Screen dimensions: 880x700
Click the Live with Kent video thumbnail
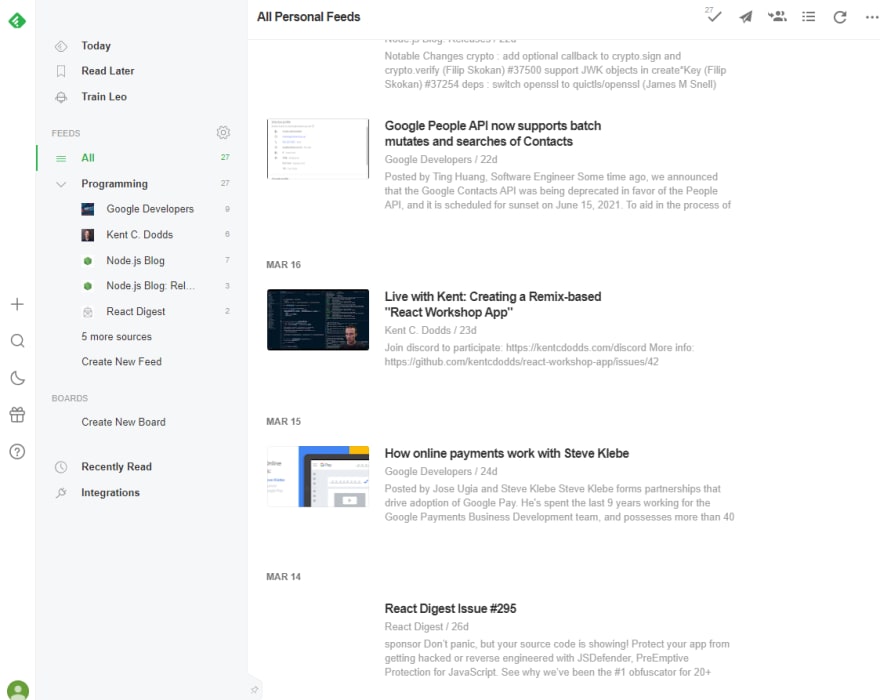318,320
